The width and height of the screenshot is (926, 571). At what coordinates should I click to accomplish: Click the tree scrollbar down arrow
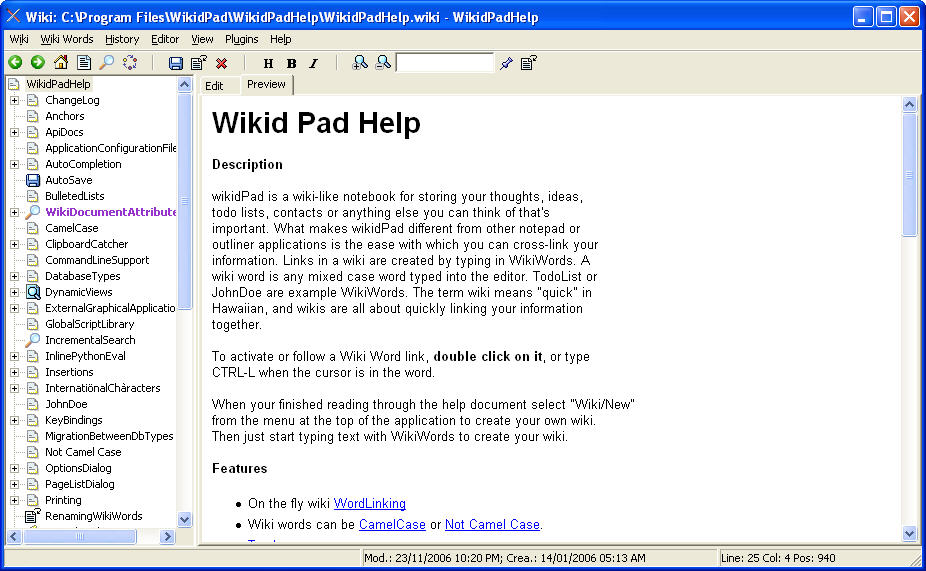point(185,520)
